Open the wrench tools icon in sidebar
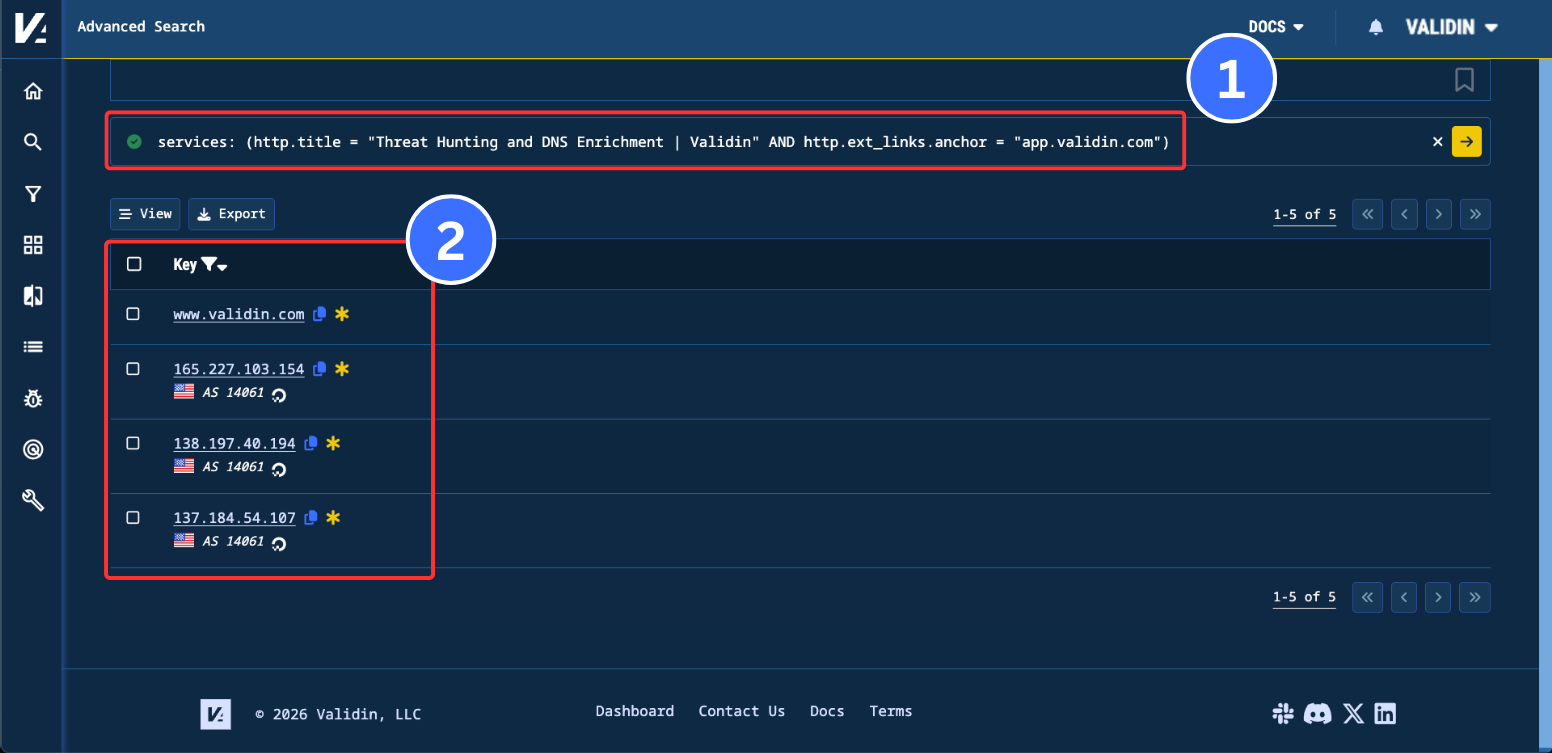 pyautogui.click(x=32, y=500)
